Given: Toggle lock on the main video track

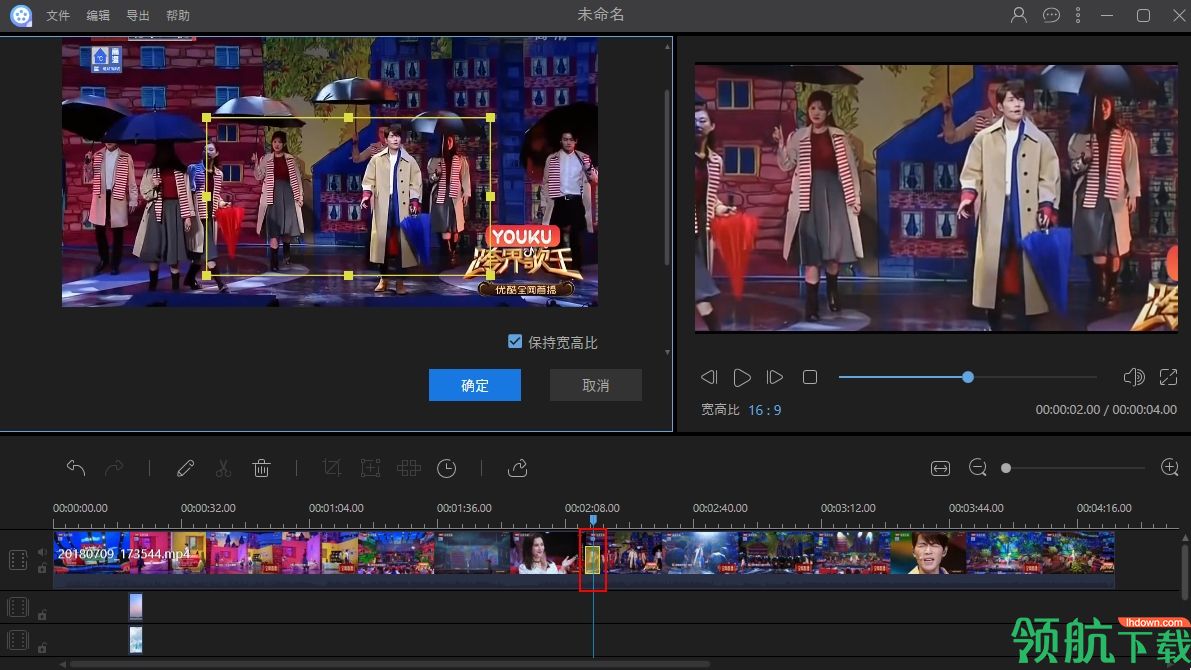Looking at the screenshot, I should coord(42,568).
